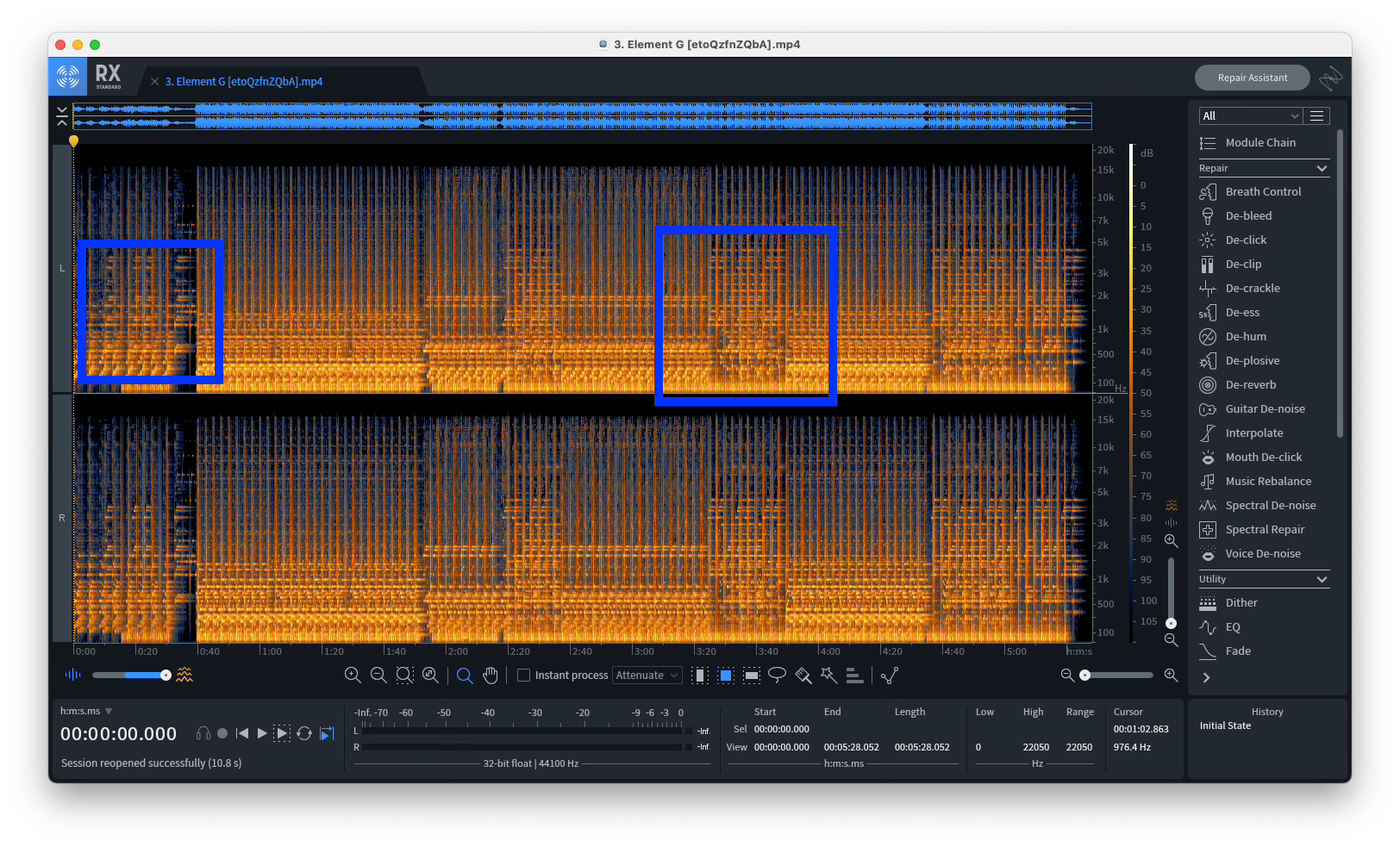Zoom to selection in the toolbar
Viewport: 1400px width, 847px height.
(404, 676)
